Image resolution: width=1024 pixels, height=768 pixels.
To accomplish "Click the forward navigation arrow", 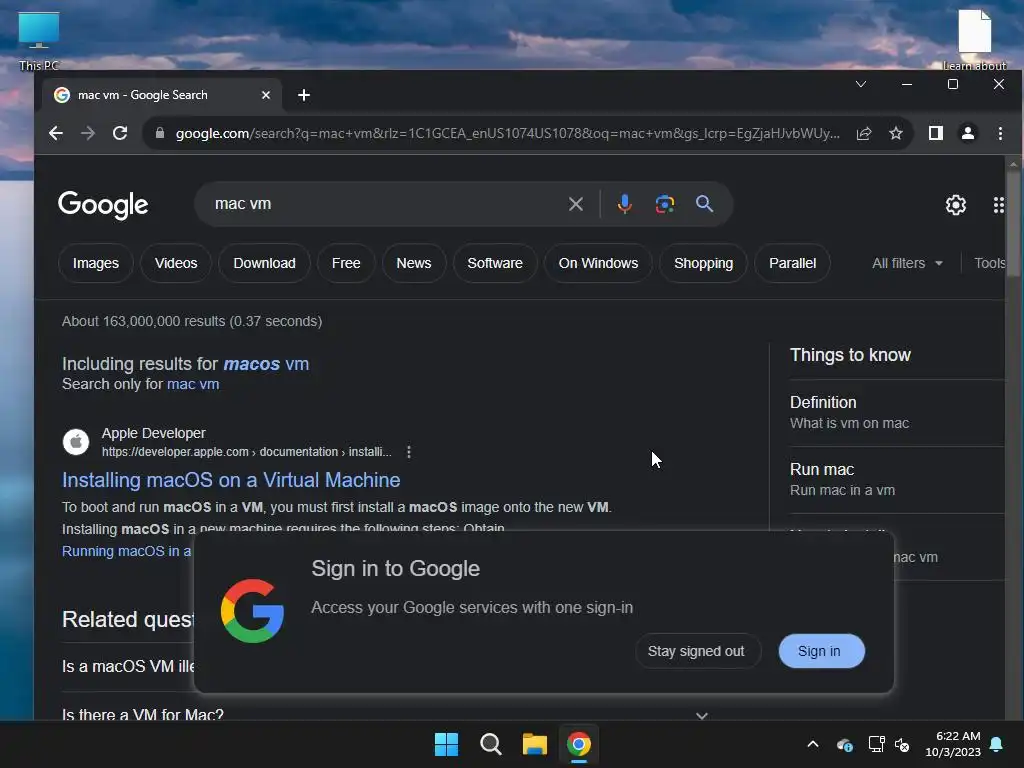I will pos(88,133).
